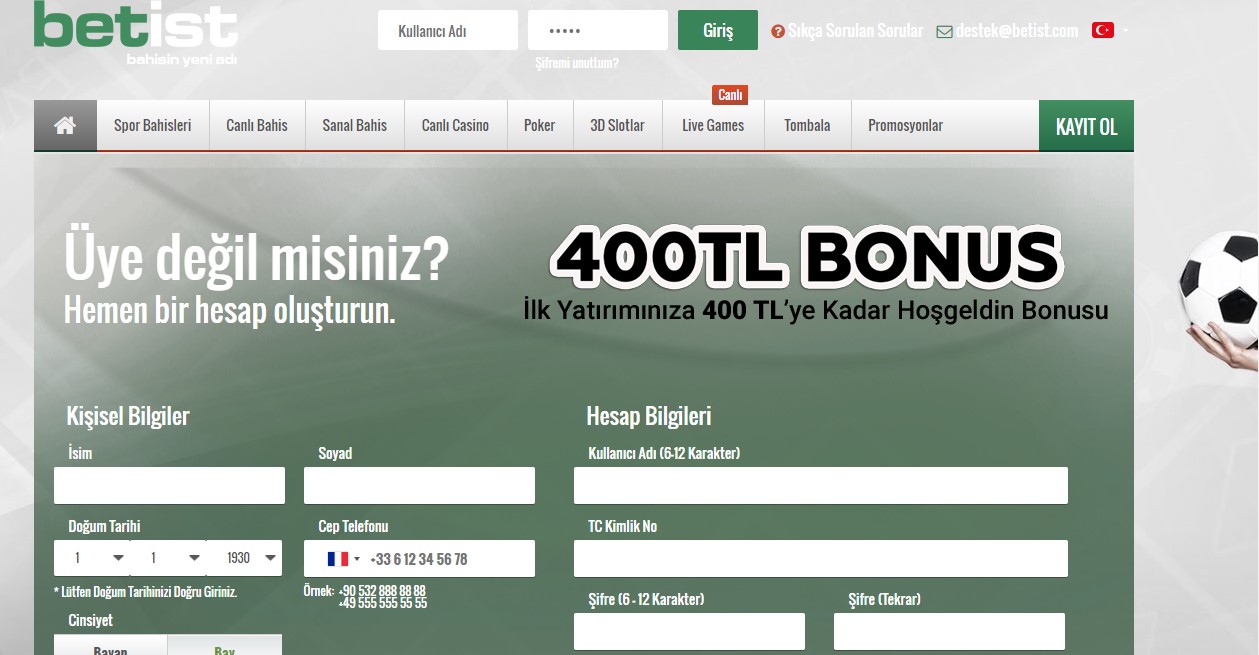Open language dropdown arrow next to flag
The height and width of the screenshot is (655, 1259).
pos(1126,31)
